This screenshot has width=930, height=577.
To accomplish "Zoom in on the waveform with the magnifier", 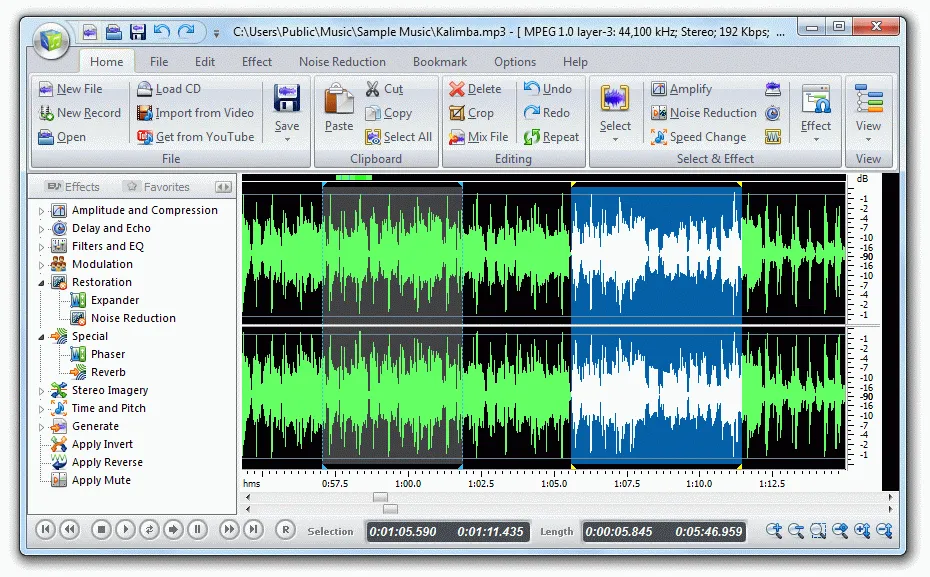I will (x=774, y=531).
